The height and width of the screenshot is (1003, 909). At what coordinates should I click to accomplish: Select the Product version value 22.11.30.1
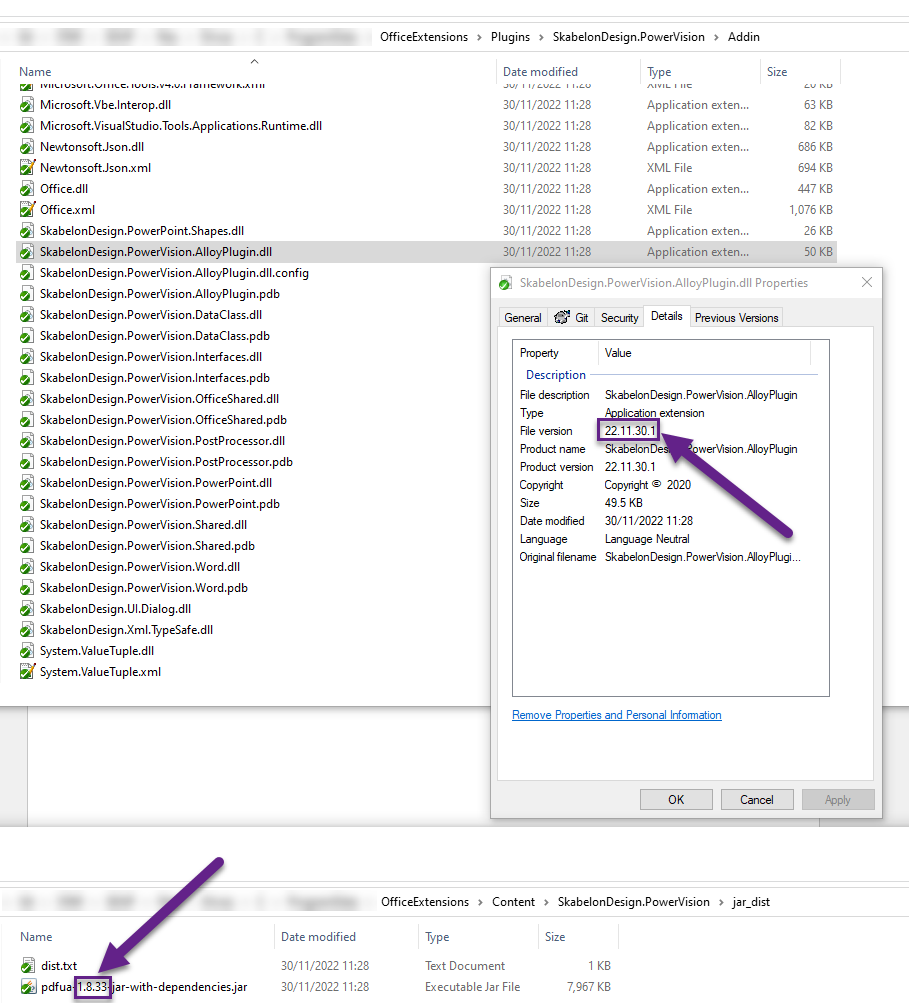630,467
